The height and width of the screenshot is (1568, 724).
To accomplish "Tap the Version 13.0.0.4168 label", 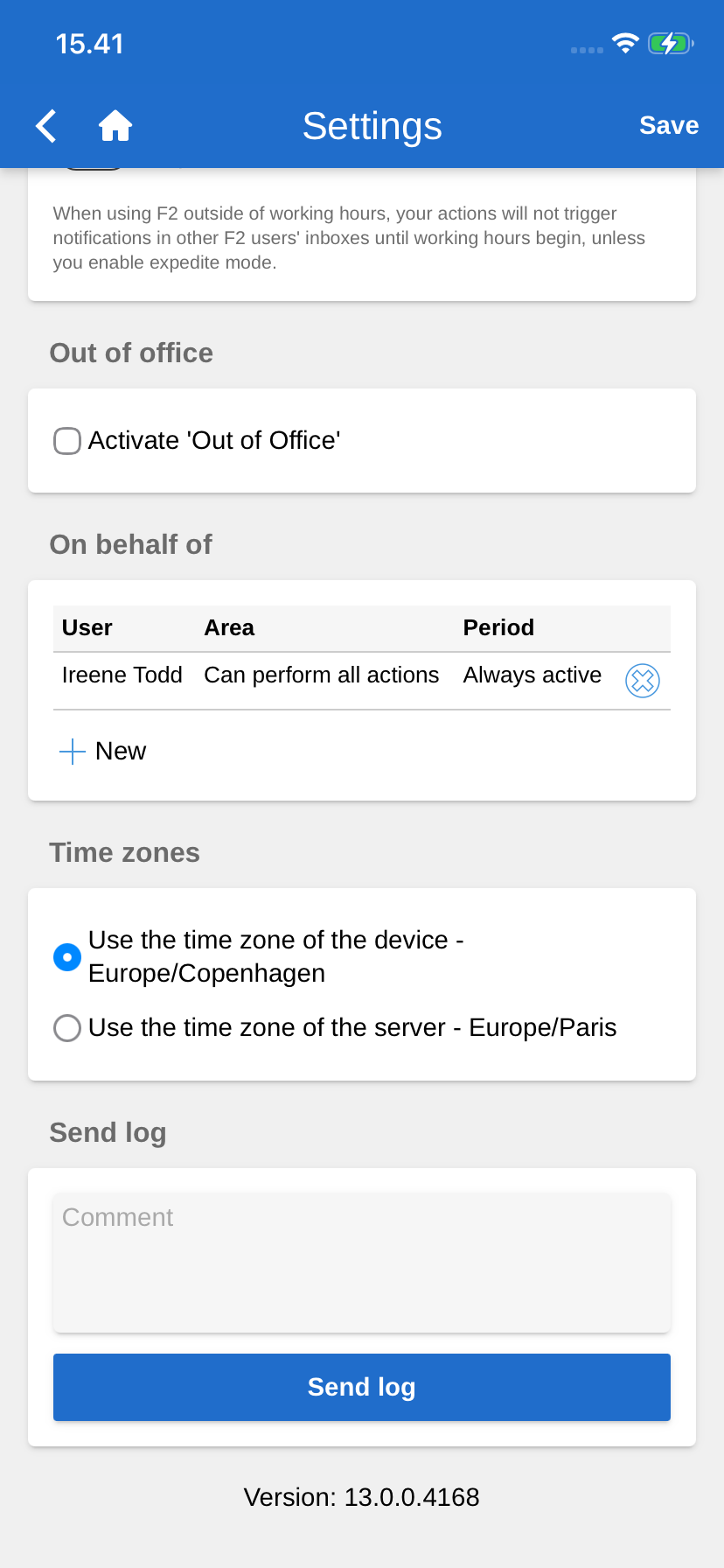I will pyautogui.click(x=362, y=1497).
